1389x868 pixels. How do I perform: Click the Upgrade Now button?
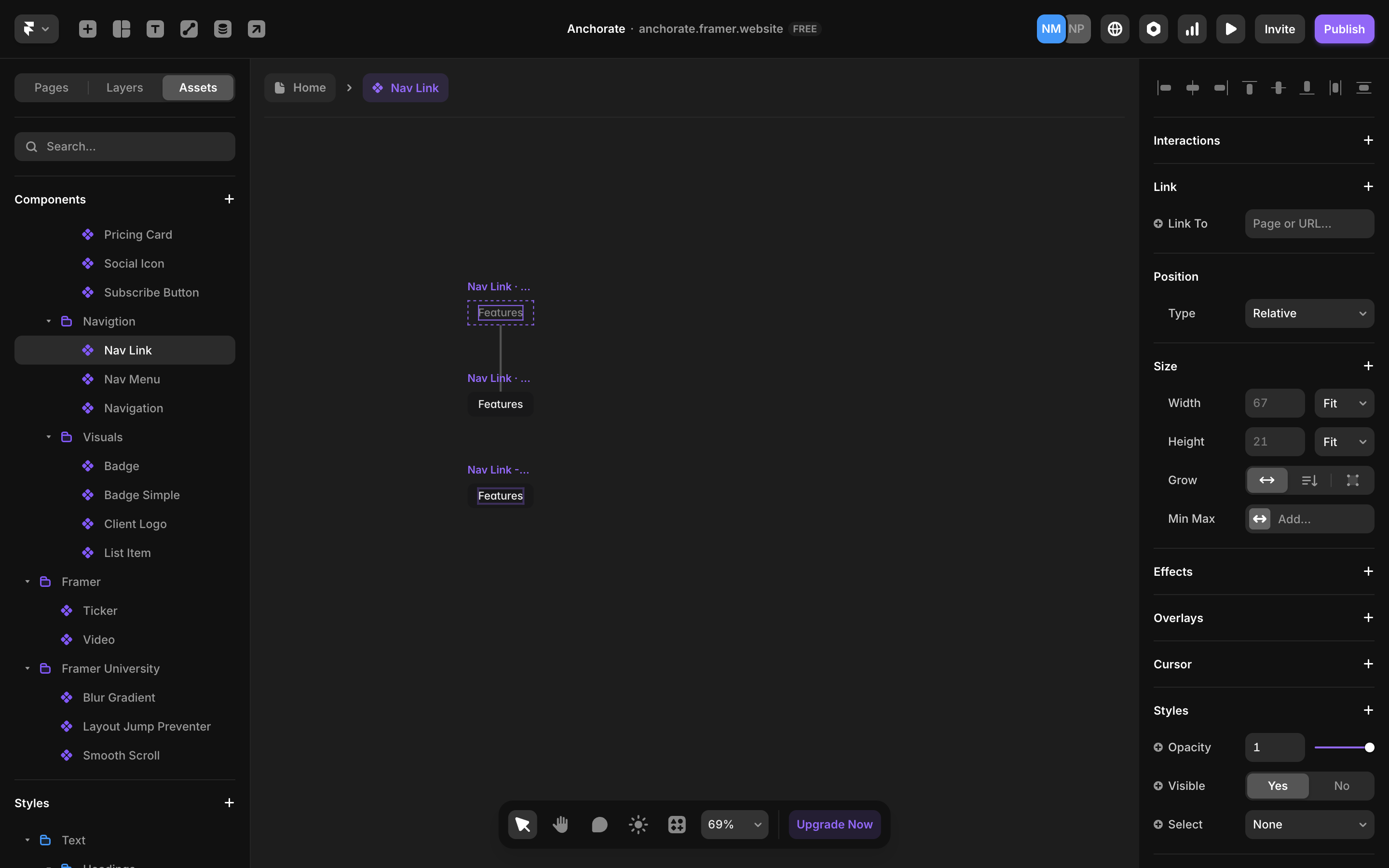click(x=834, y=825)
